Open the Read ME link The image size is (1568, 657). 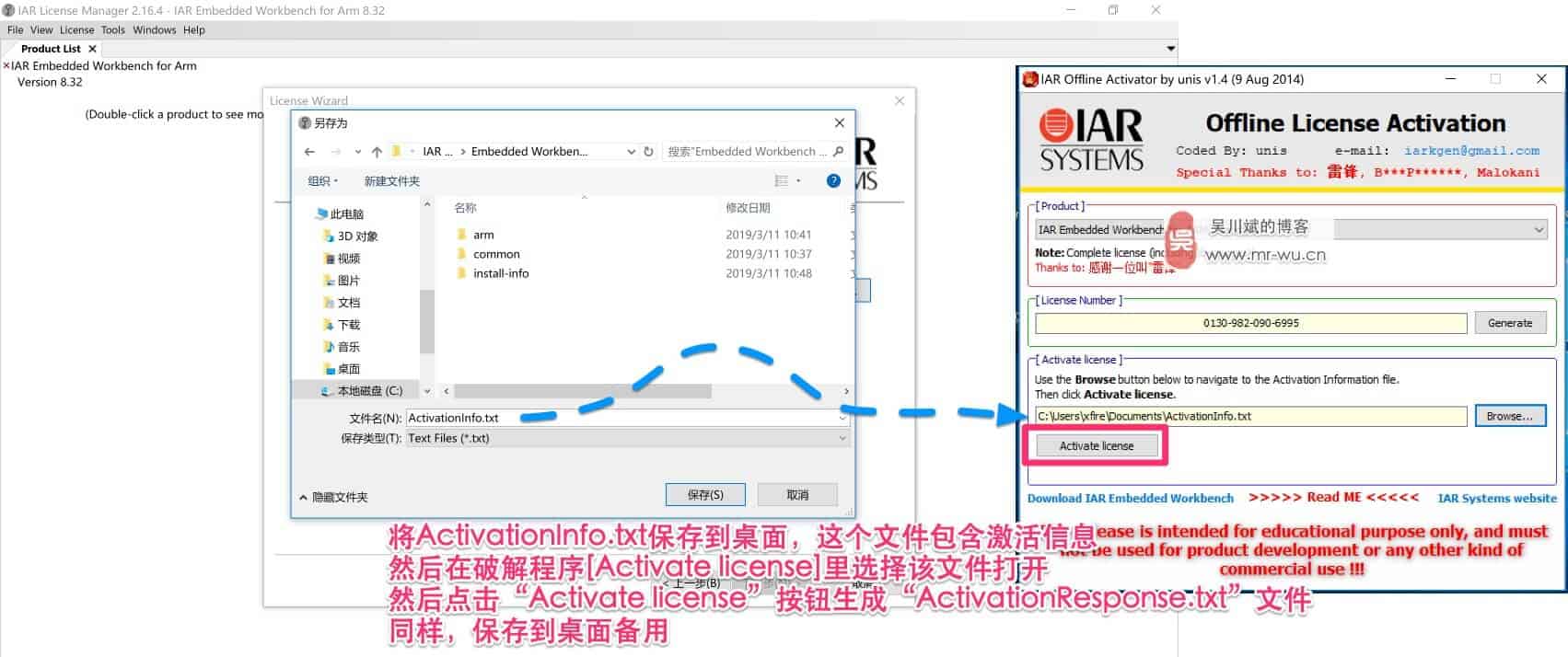pyautogui.click(x=1334, y=498)
